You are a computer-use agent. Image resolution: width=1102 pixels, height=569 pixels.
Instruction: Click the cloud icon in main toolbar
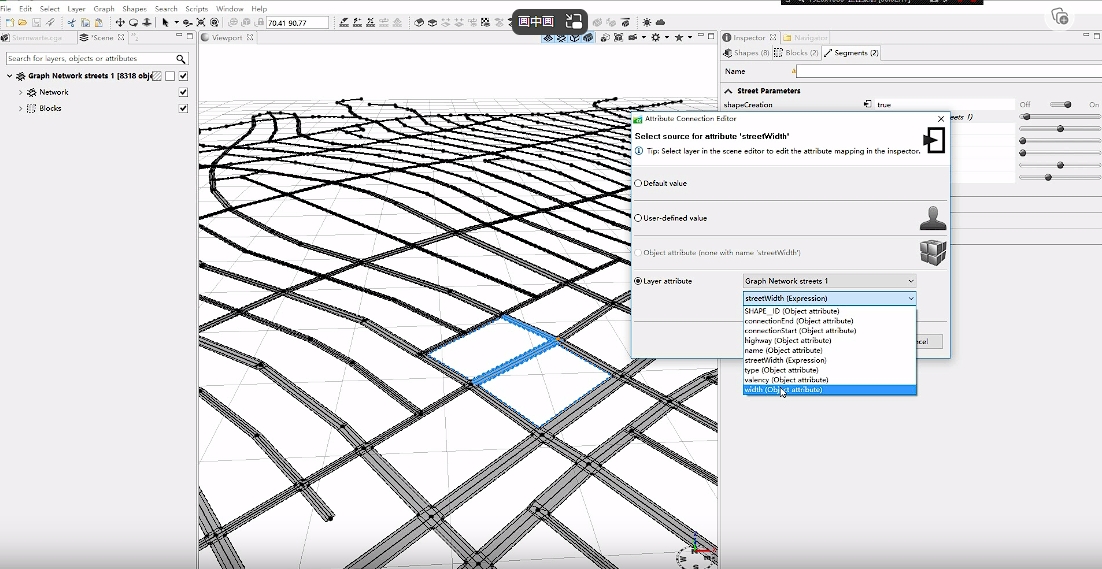660,22
